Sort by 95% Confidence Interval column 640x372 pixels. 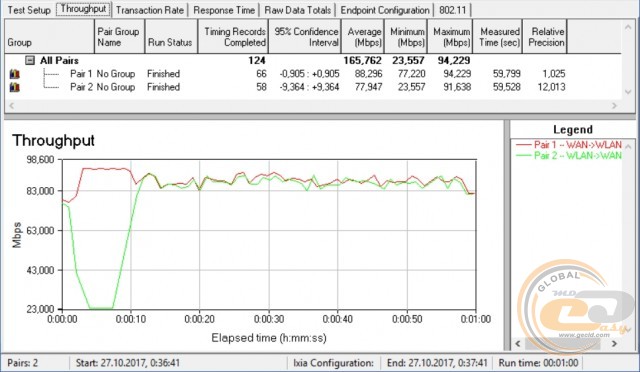coord(305,37)
